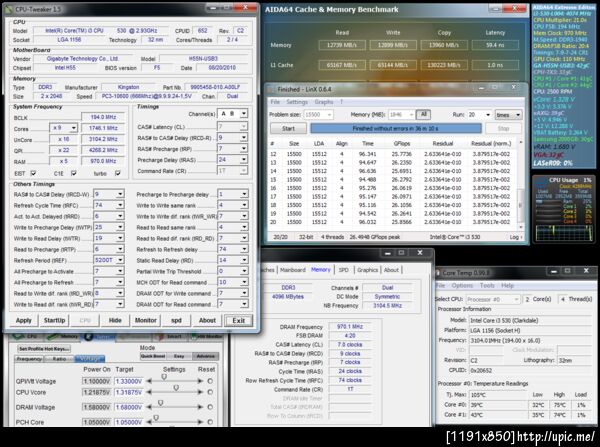
Task: Open the File menu in LinX
Action: tap(275, 102)
